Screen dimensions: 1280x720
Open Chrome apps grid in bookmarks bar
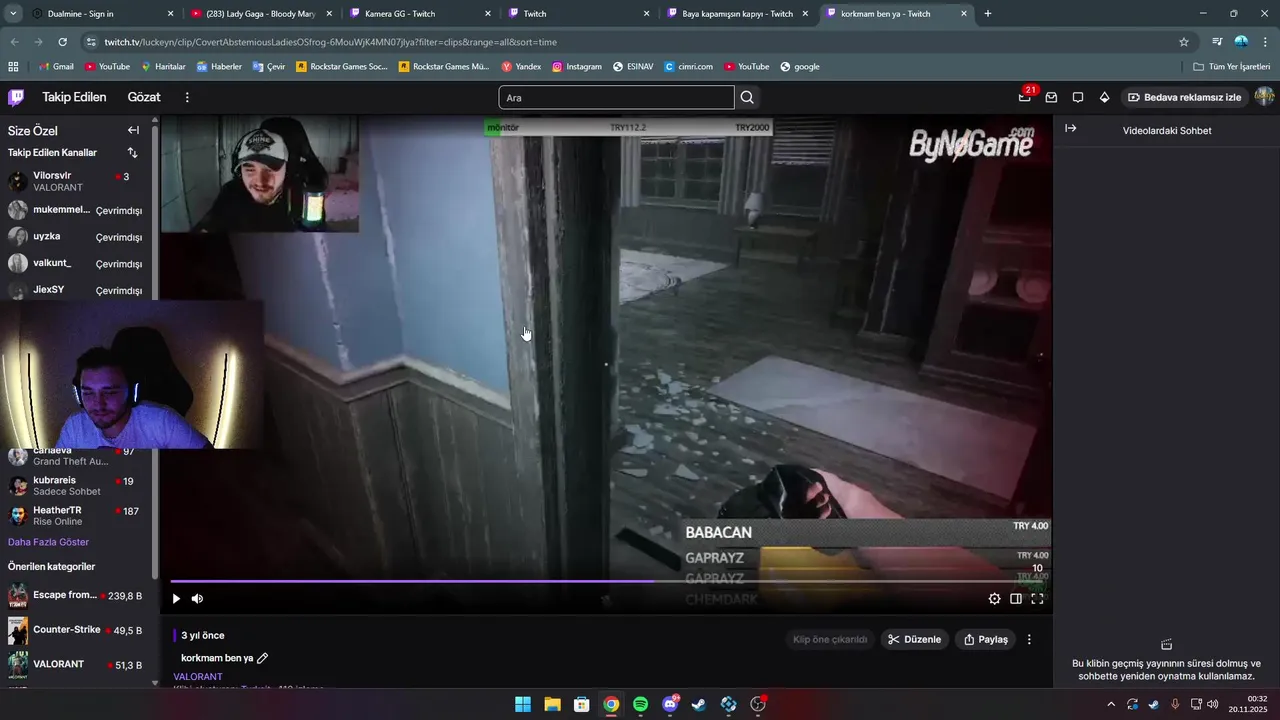13,67
